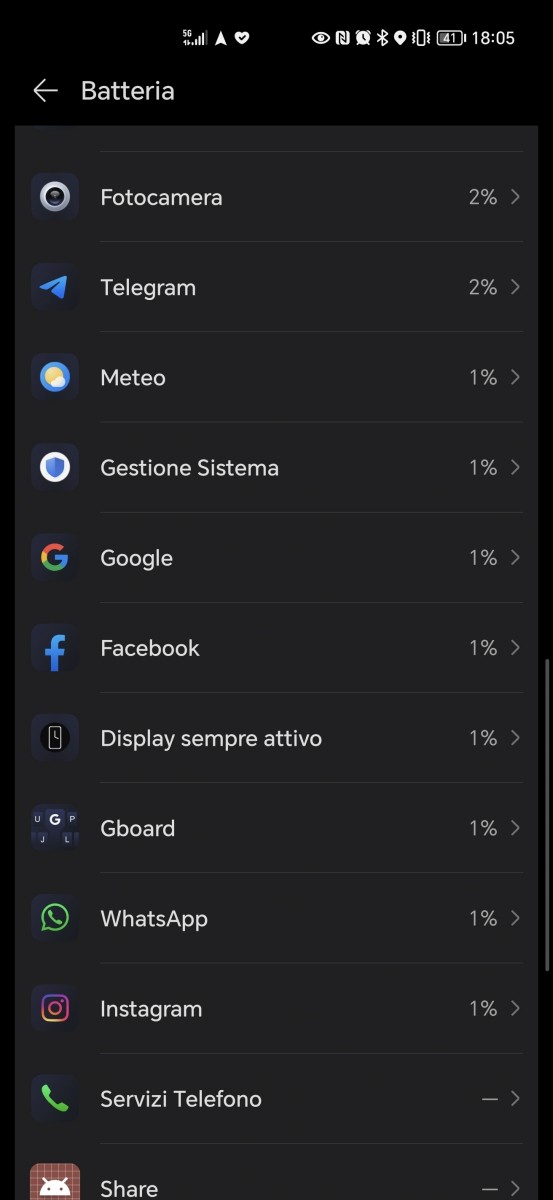Viewport: 553px width, 1200px height.
Task: Expand Meteo battery details chevron
Action: click(x=515, y=377)
